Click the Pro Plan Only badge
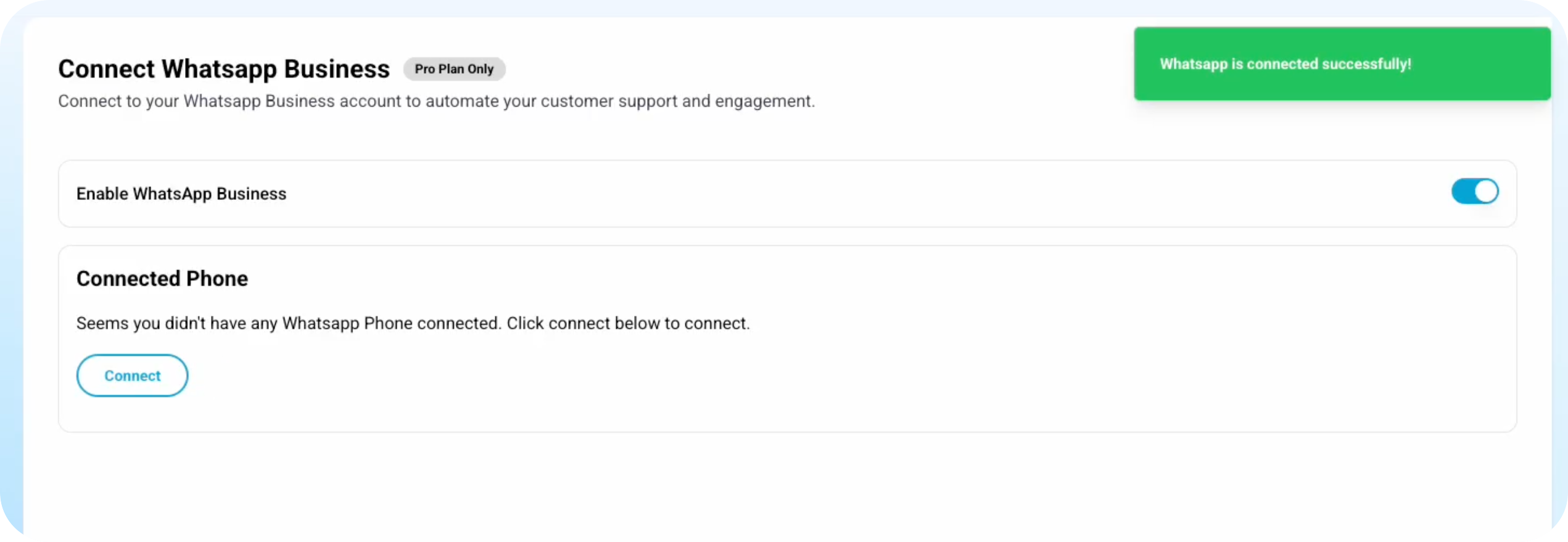 (x=454, y=69)
